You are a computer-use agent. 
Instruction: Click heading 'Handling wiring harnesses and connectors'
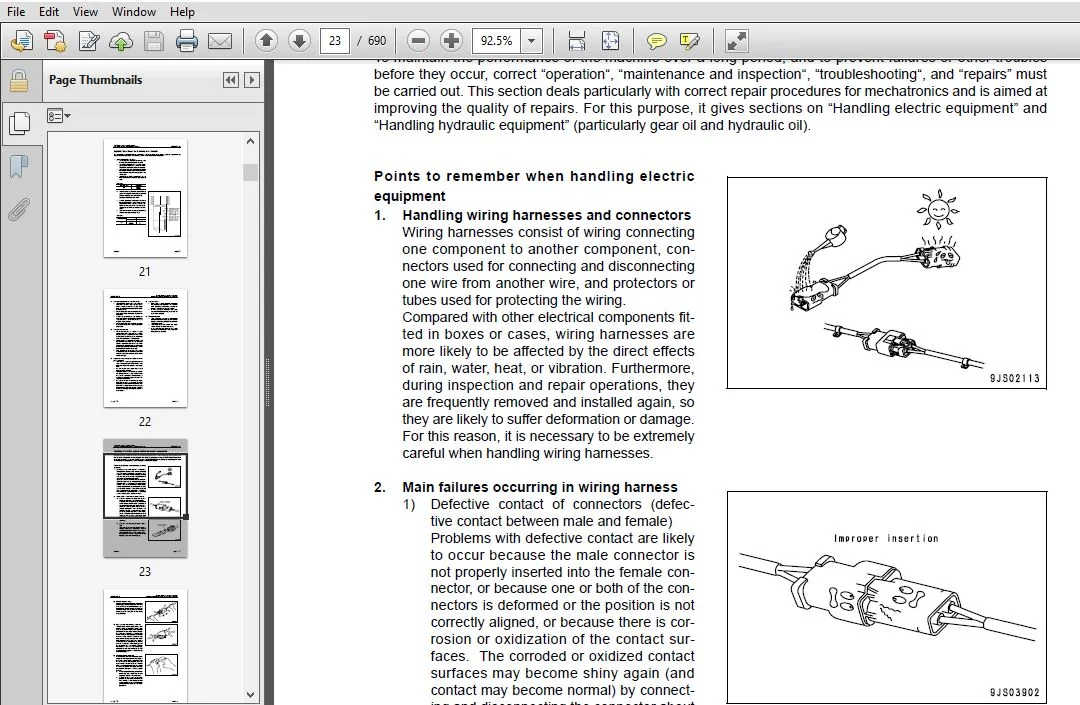coord(546,215)
